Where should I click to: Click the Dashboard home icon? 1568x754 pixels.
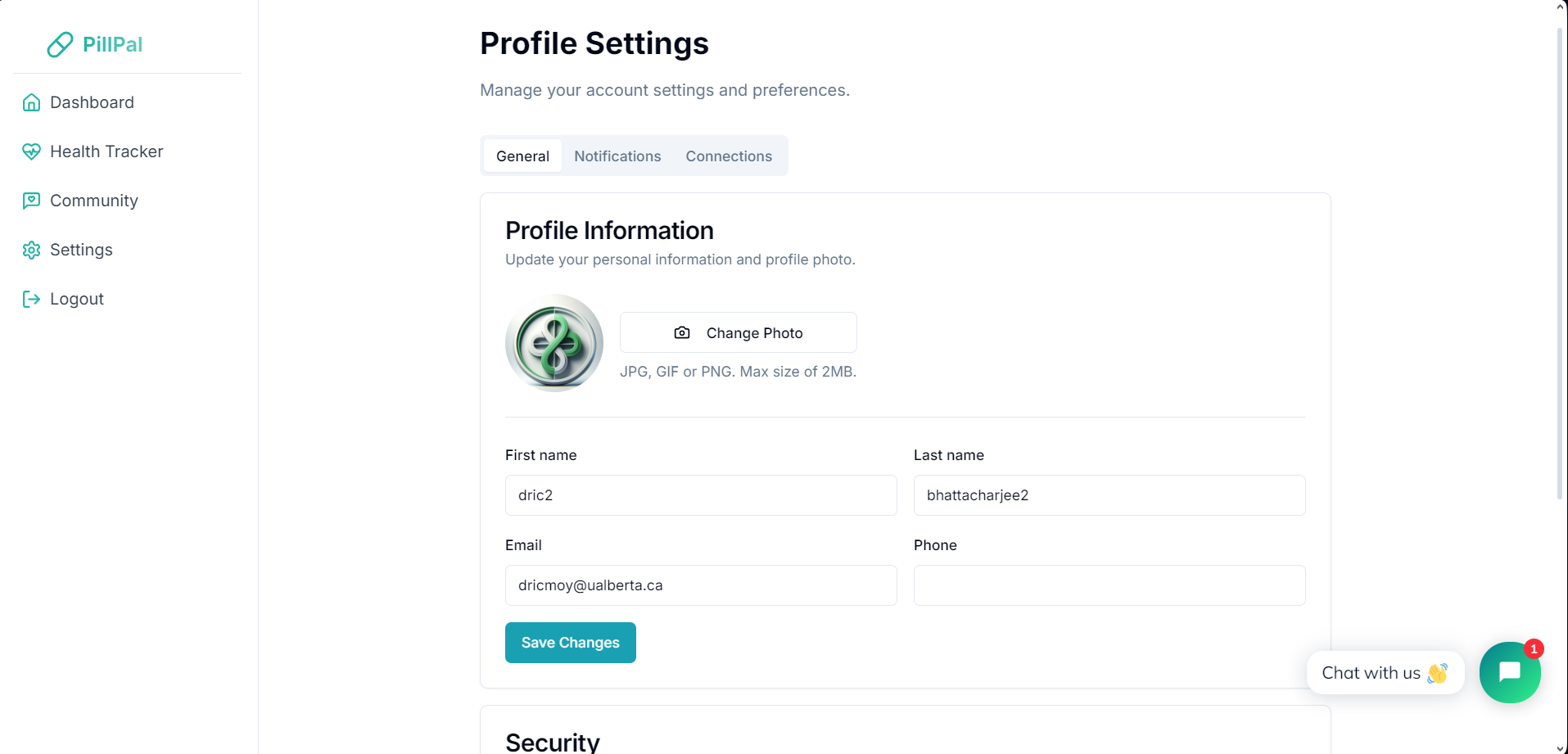pyautogui.click(x=31, y=102)
